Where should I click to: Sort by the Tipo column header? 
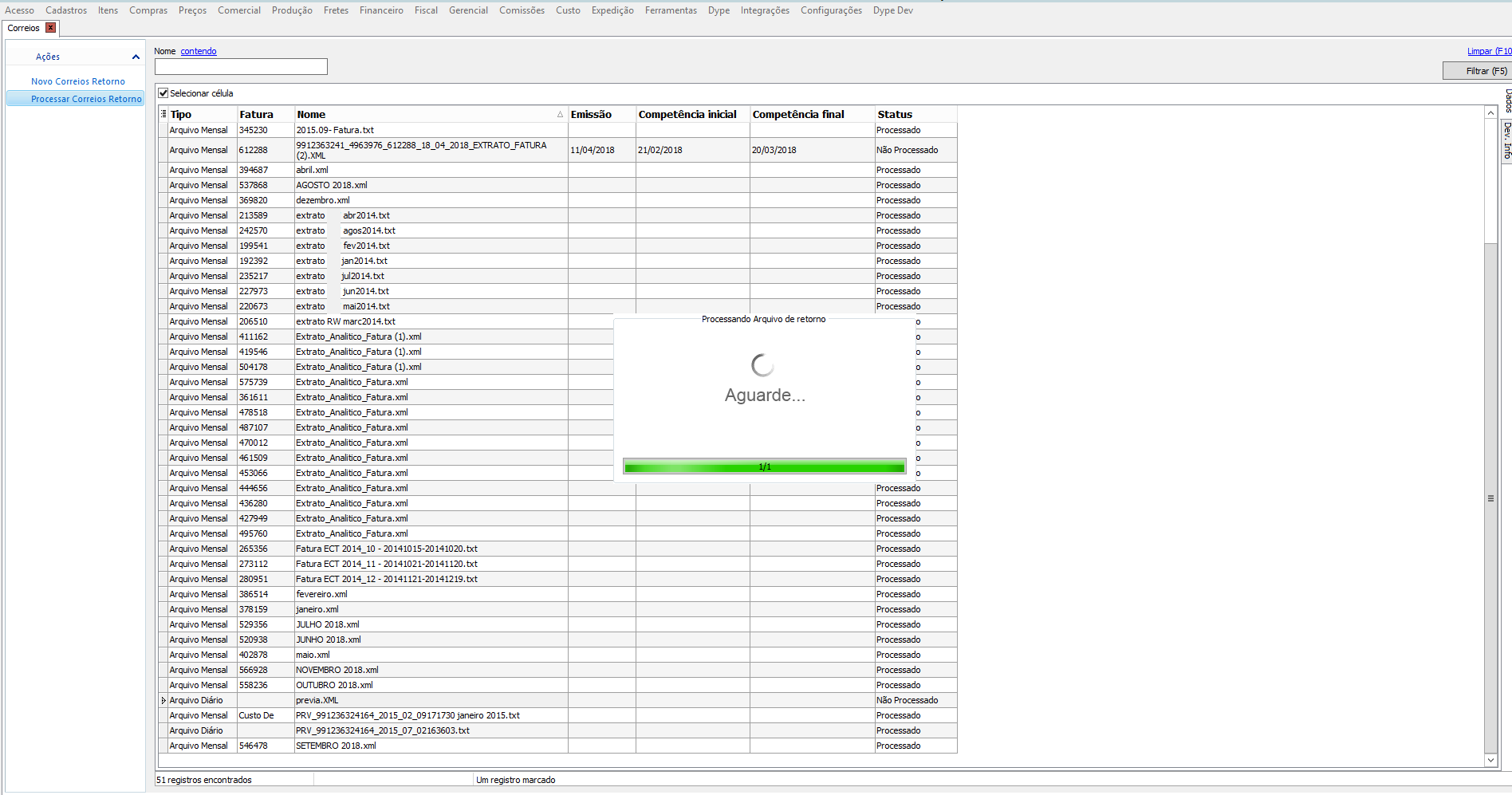(203, 115)
